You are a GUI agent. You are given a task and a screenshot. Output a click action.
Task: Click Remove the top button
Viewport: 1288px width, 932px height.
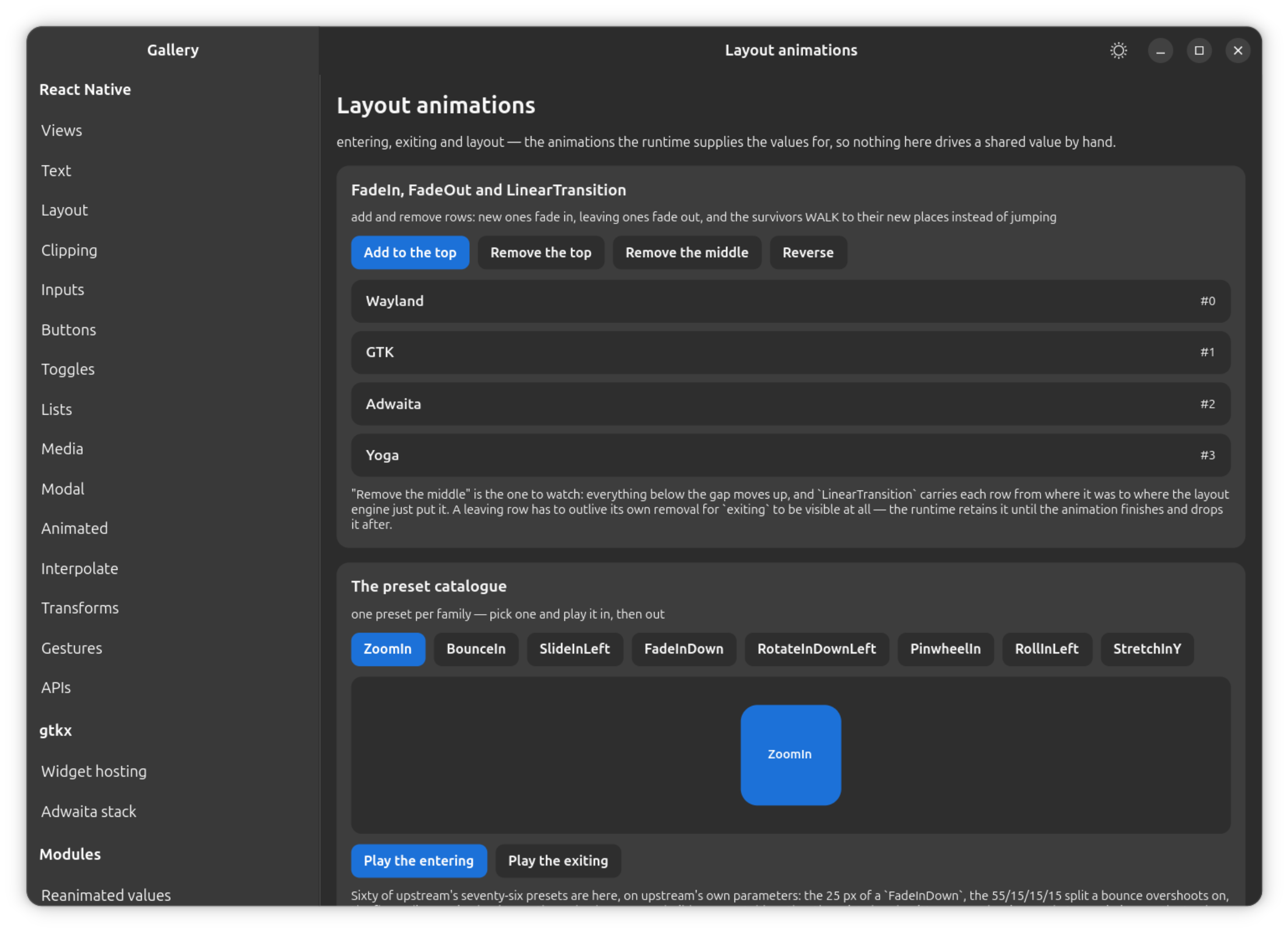pos(541,253)
